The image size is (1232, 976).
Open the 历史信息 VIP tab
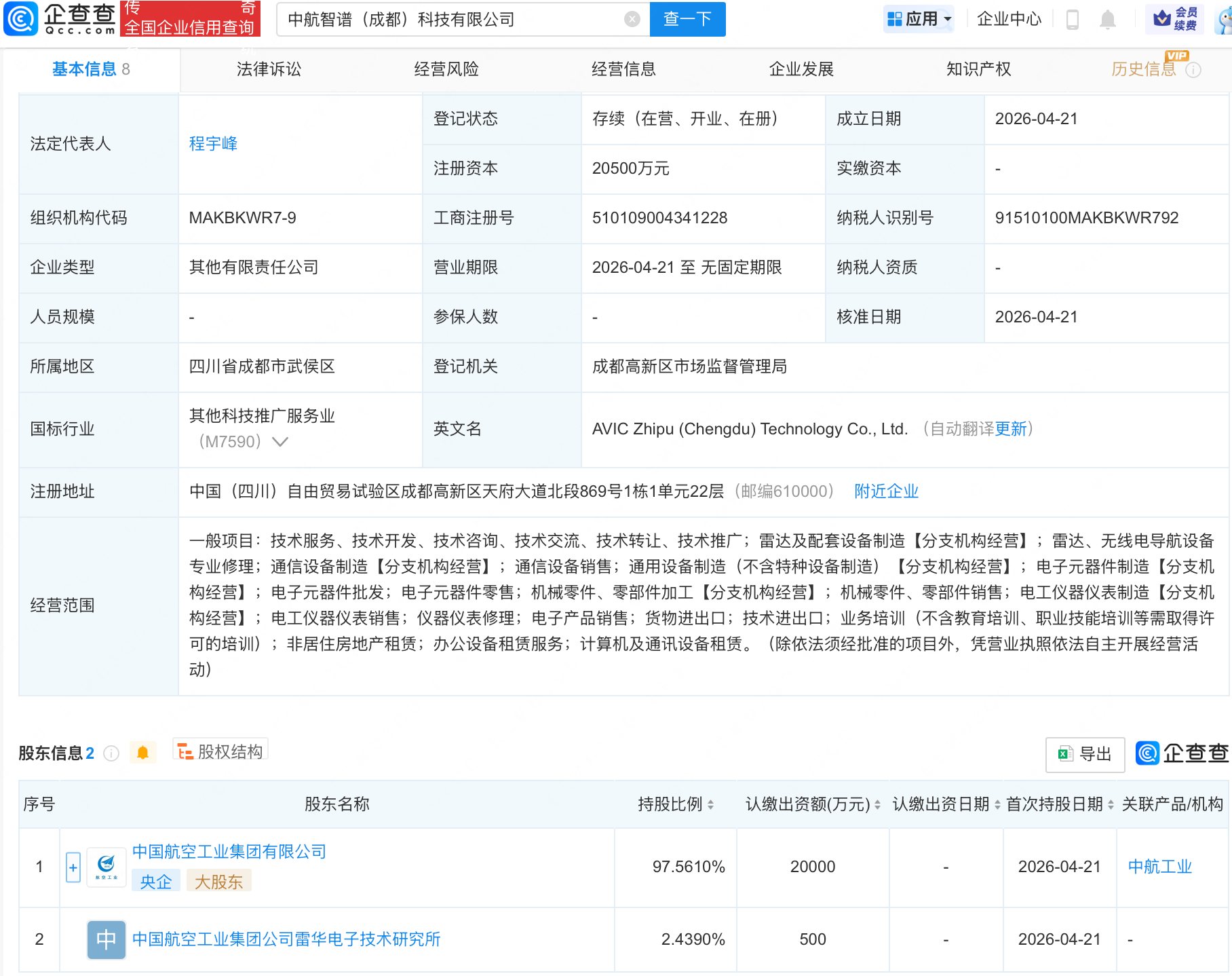point(1143,69)
